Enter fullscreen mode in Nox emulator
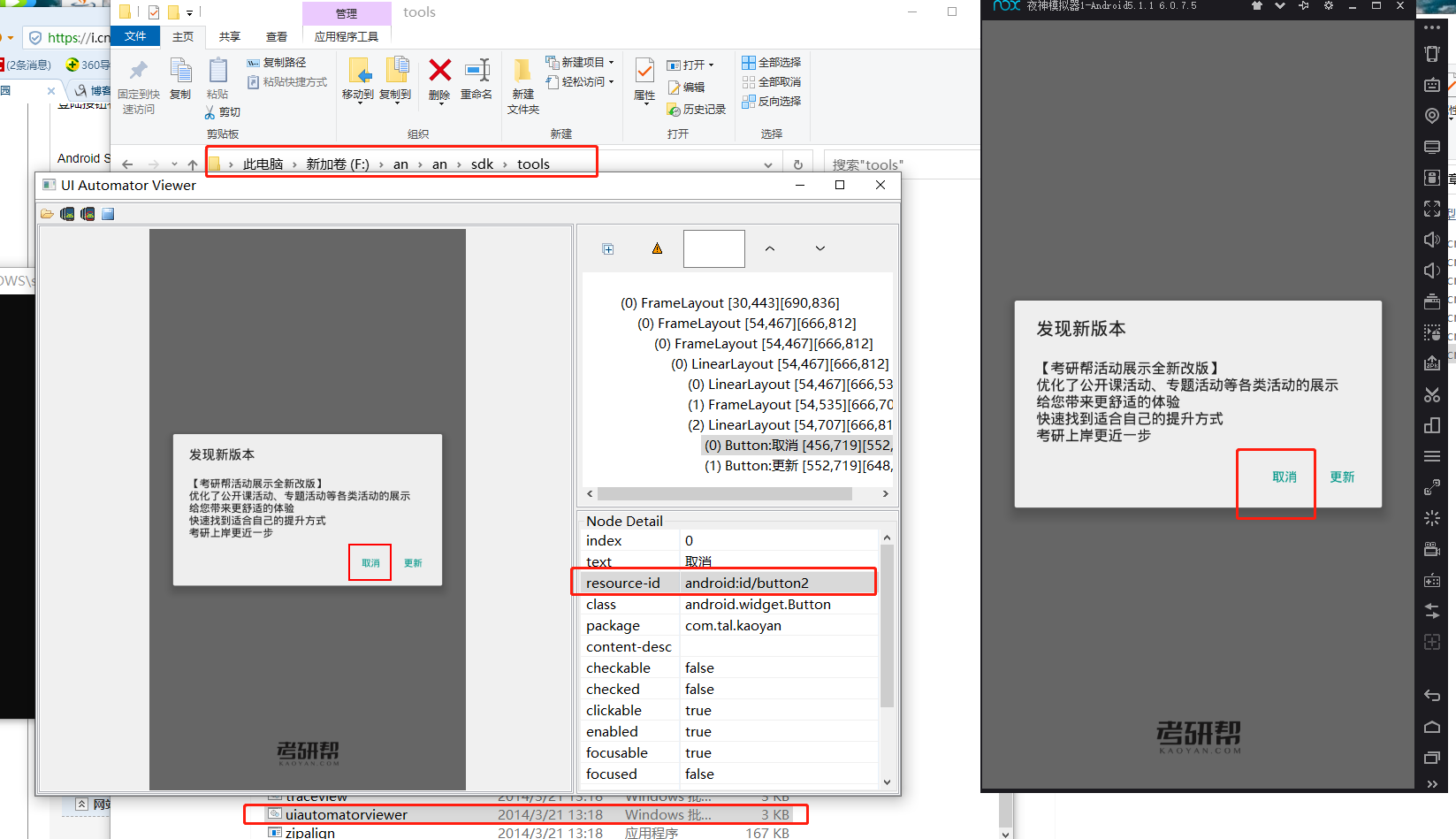This screenshot has width=1456, height=839. pyautogui.click(x=1433, y=209)
